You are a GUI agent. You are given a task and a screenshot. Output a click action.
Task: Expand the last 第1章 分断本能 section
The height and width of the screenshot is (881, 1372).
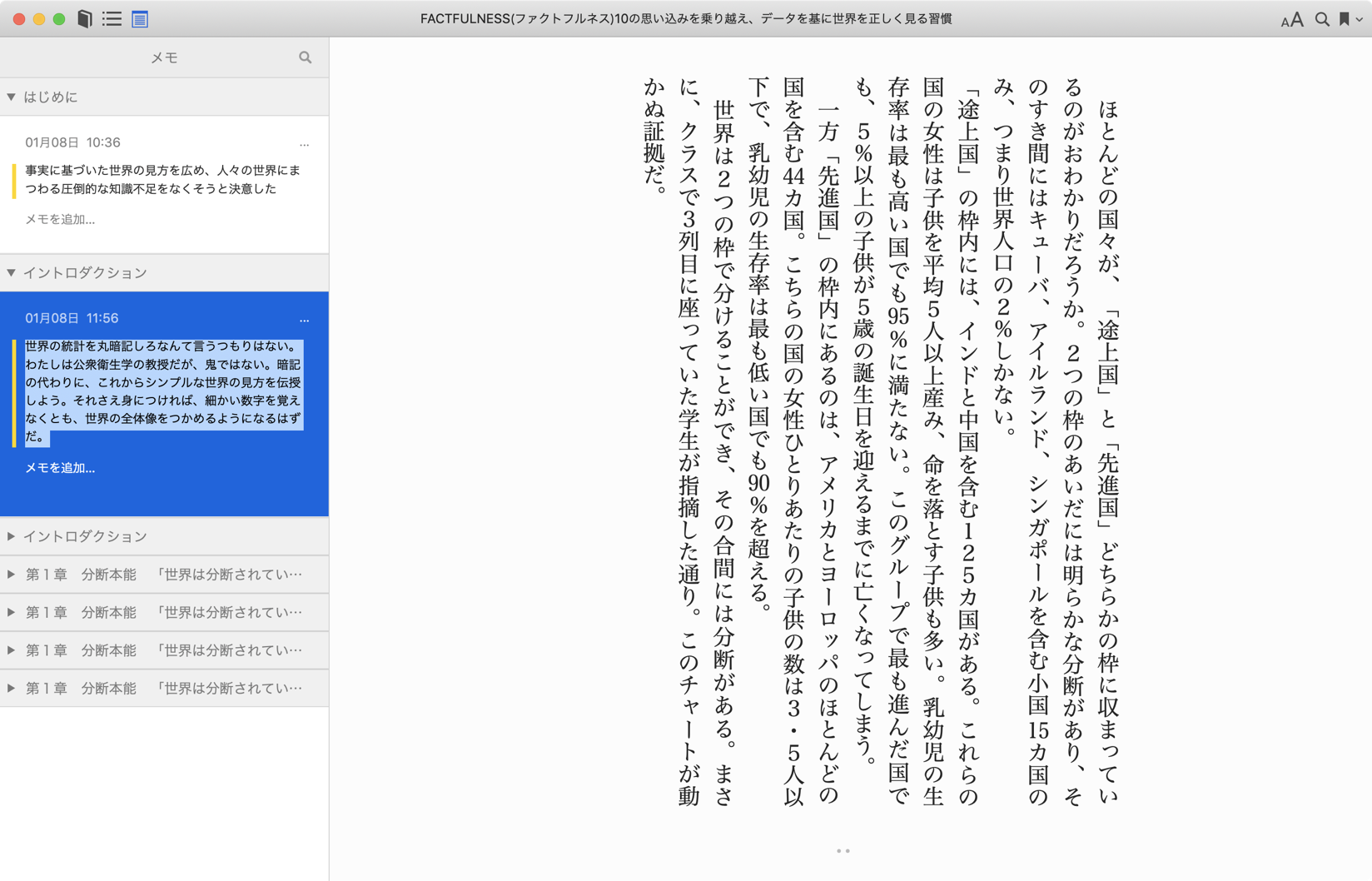coord(12,688)
